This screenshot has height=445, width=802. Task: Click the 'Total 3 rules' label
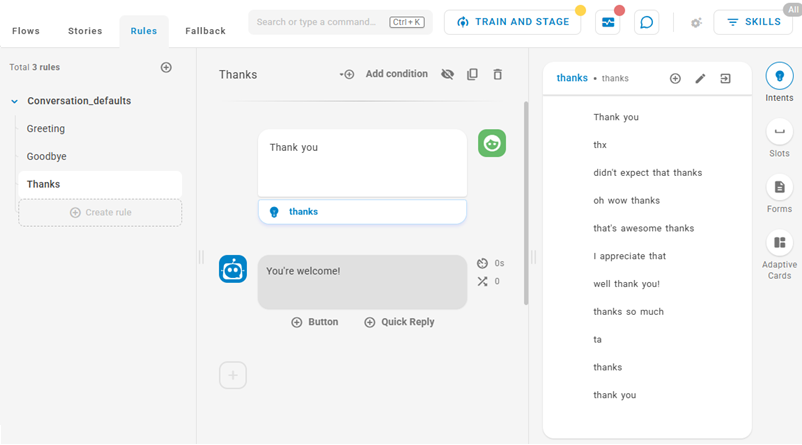point(34,67)
